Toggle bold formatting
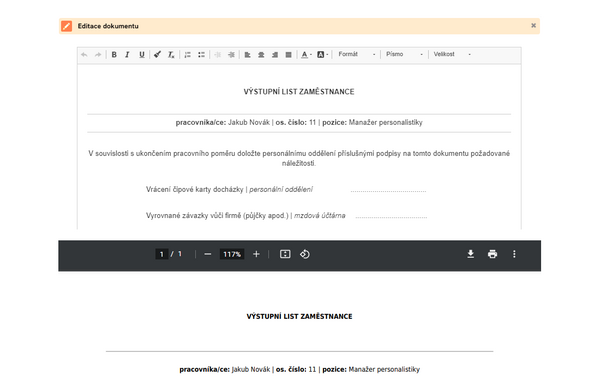Image resolution: width=600 pixels, height=378 pixels. pyautogui.click(x=114, y=55)
